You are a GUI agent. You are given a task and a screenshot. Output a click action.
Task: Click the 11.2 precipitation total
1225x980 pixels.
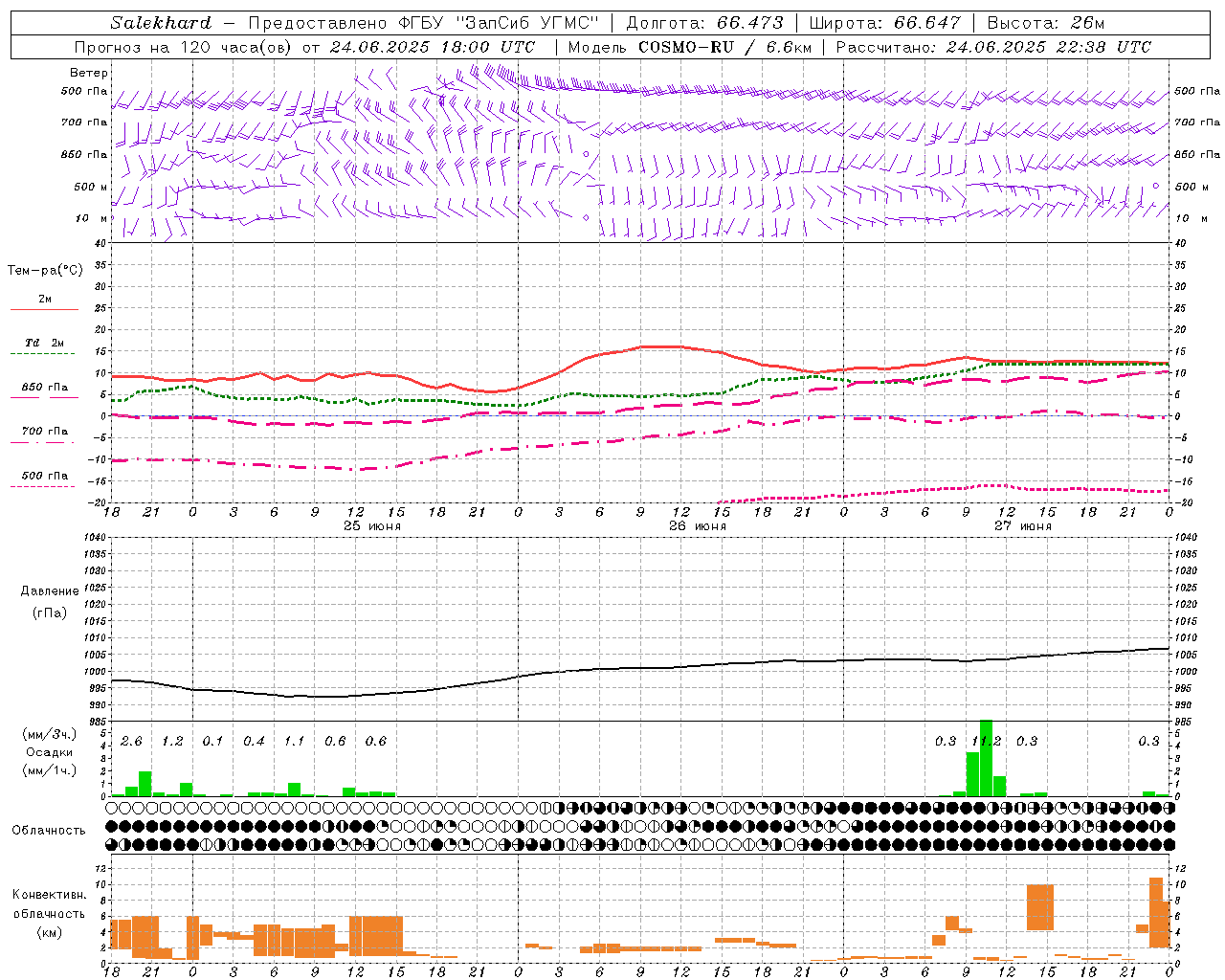pos(986,742)
